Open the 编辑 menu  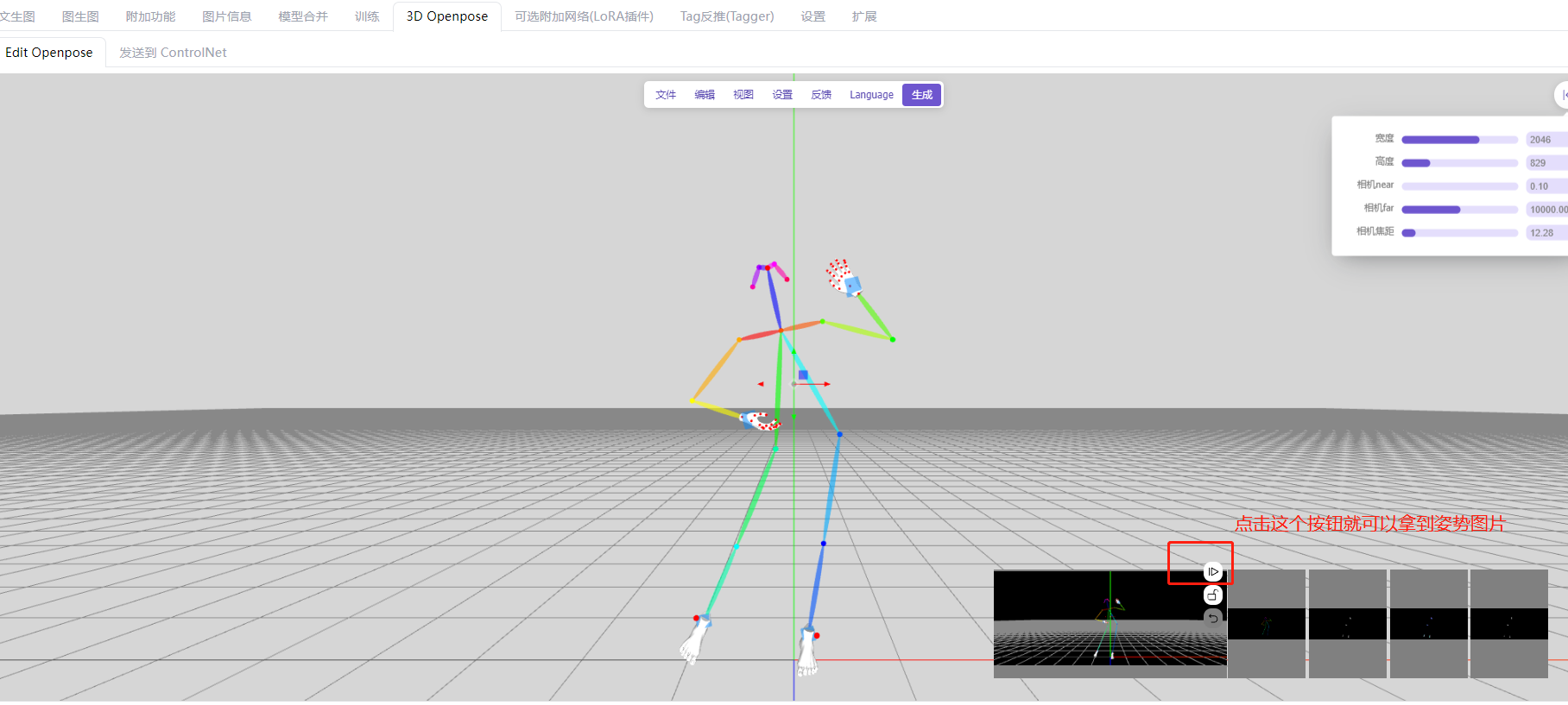click(x=705, y=95)
